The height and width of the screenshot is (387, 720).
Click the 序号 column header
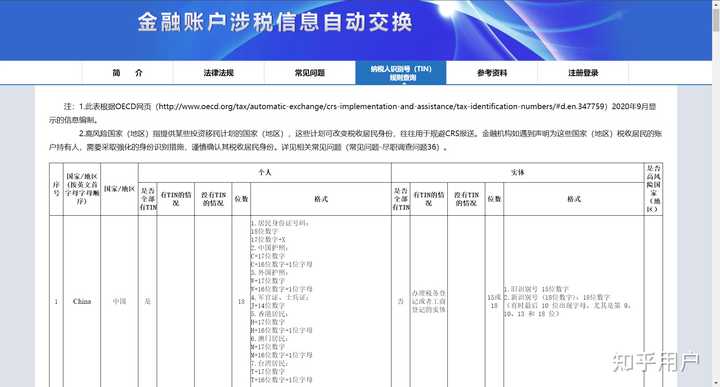click(x=56, y=189)
